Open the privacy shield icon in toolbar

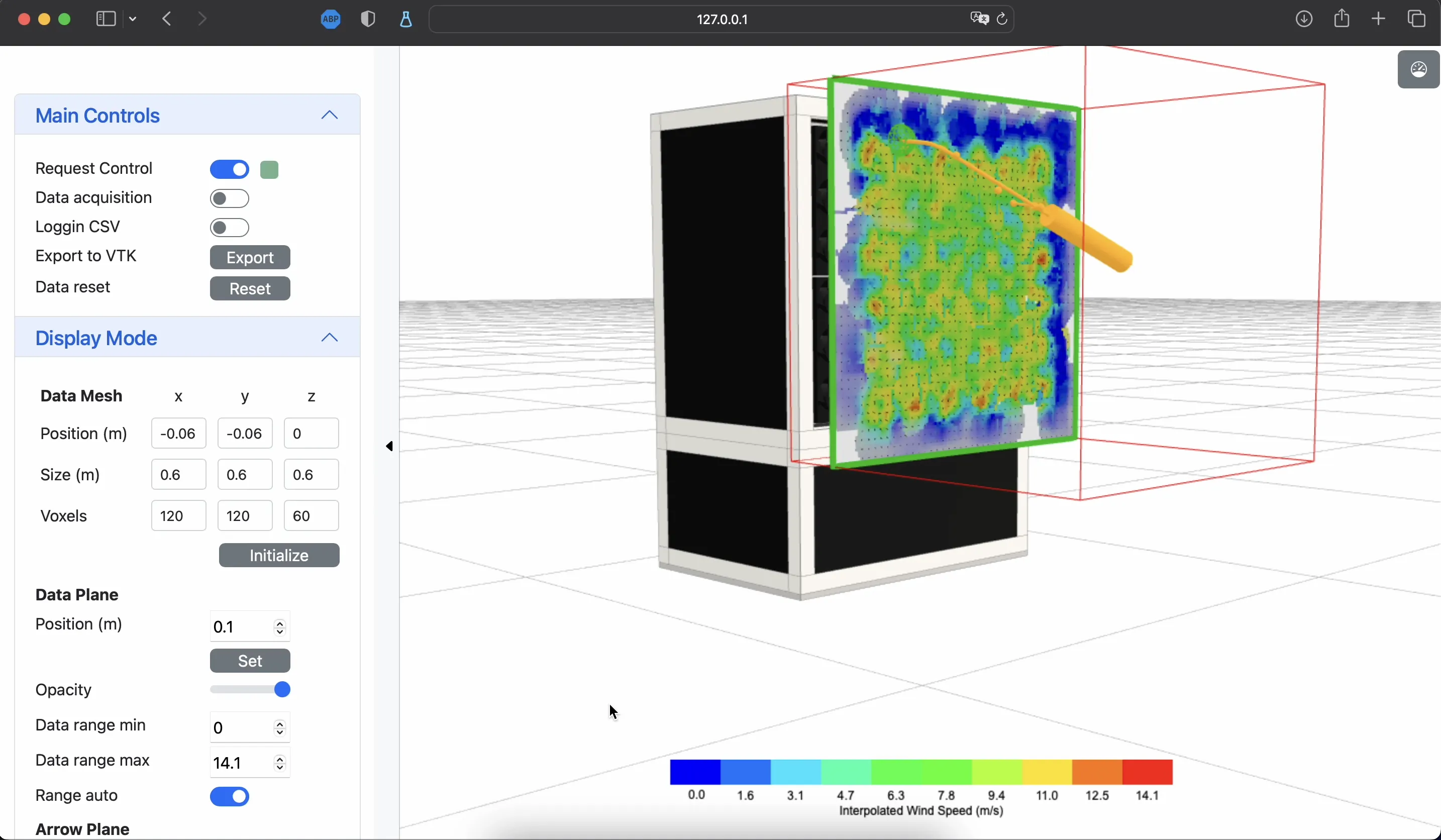368,20
